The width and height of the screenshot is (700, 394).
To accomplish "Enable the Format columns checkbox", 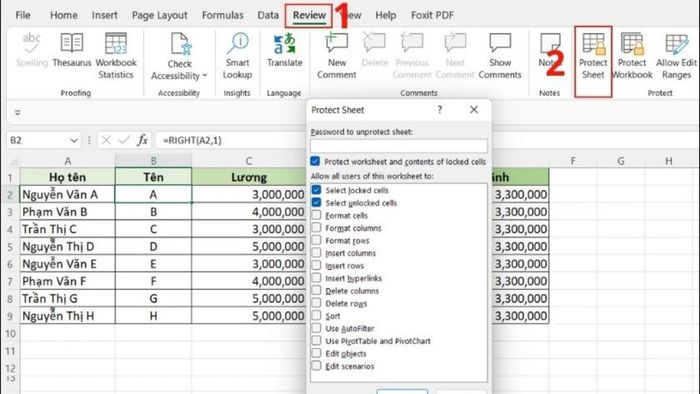I will tap(316, 227).
